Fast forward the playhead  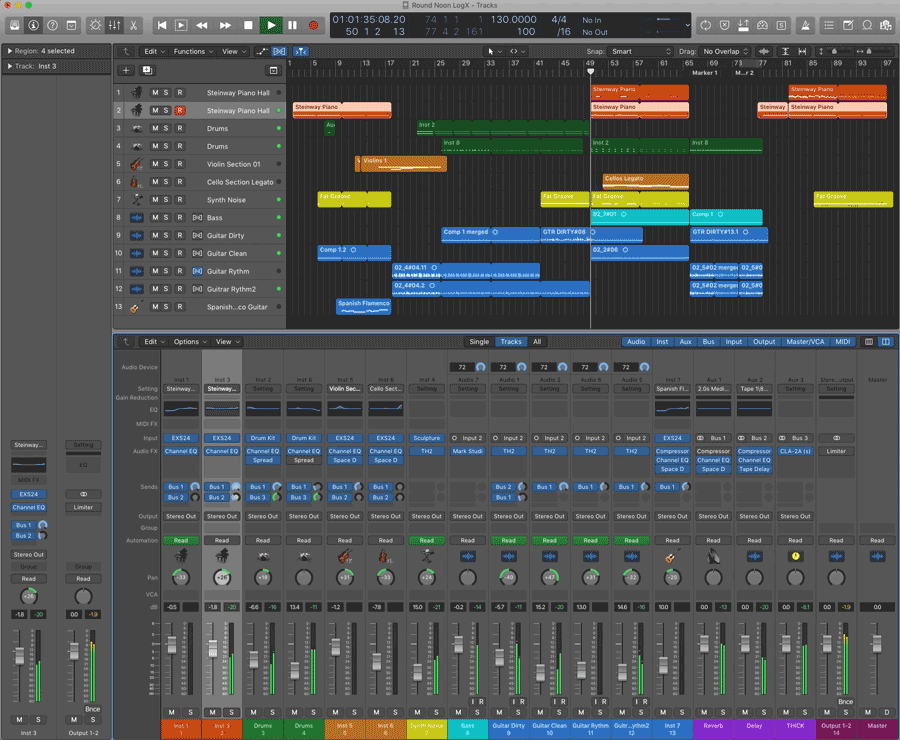point(226,25)
